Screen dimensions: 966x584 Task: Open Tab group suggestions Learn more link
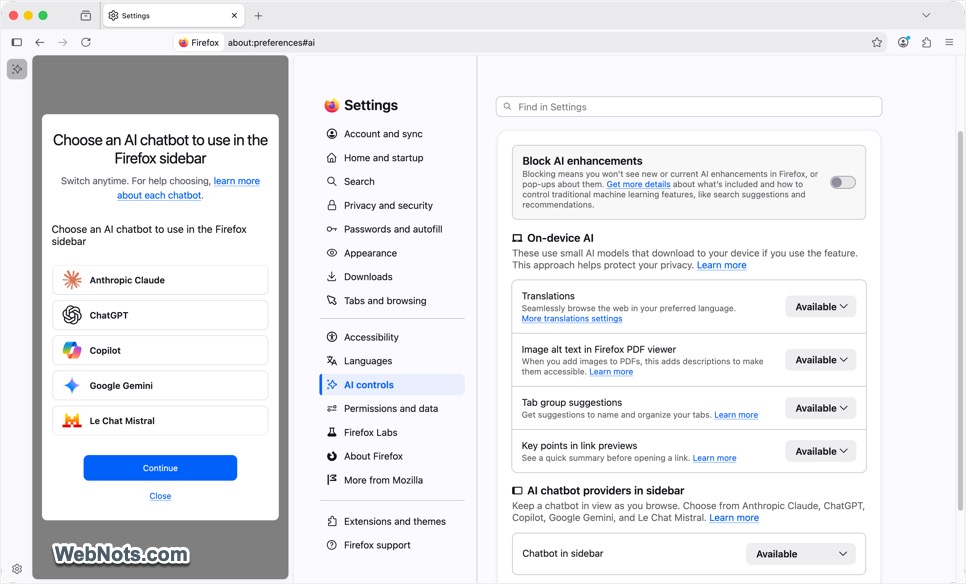pyautogui.click(x=736, y=415)
